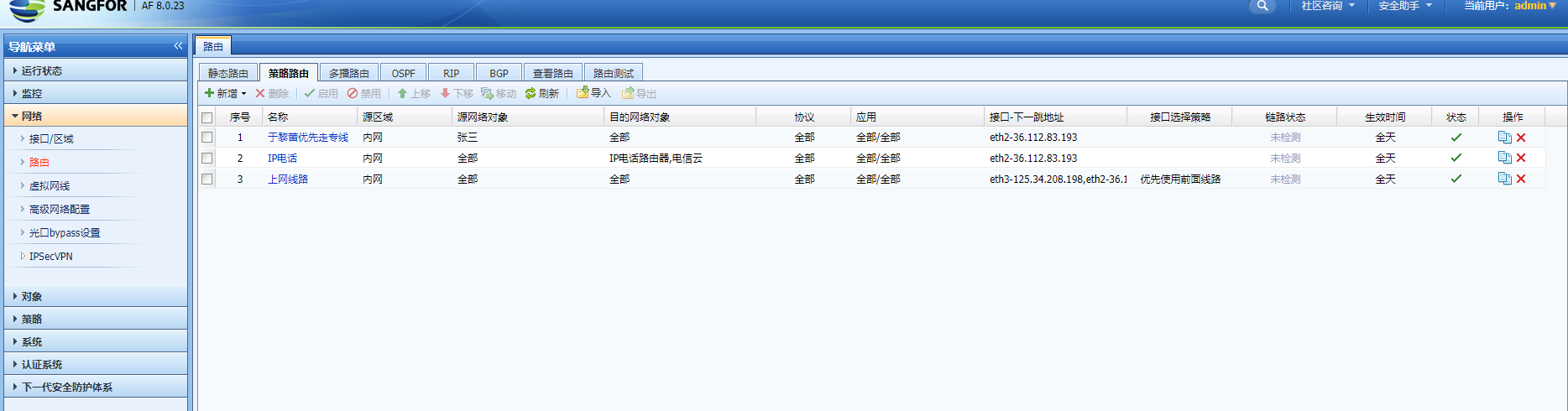Screen dimensions: 1568x411
Task: Expand the 认证系统 navigation section
Action: pyautogui.click(x=95, y=364)
